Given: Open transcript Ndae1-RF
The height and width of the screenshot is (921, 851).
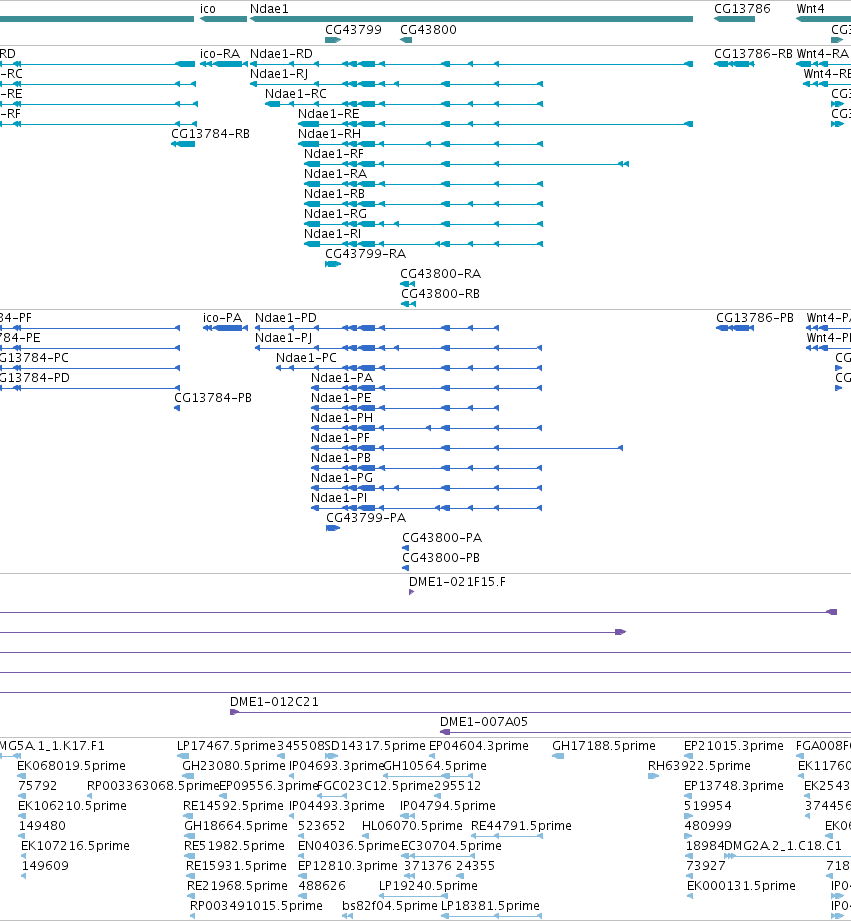Looking at the screenshot, I should [x=334, y=153].
